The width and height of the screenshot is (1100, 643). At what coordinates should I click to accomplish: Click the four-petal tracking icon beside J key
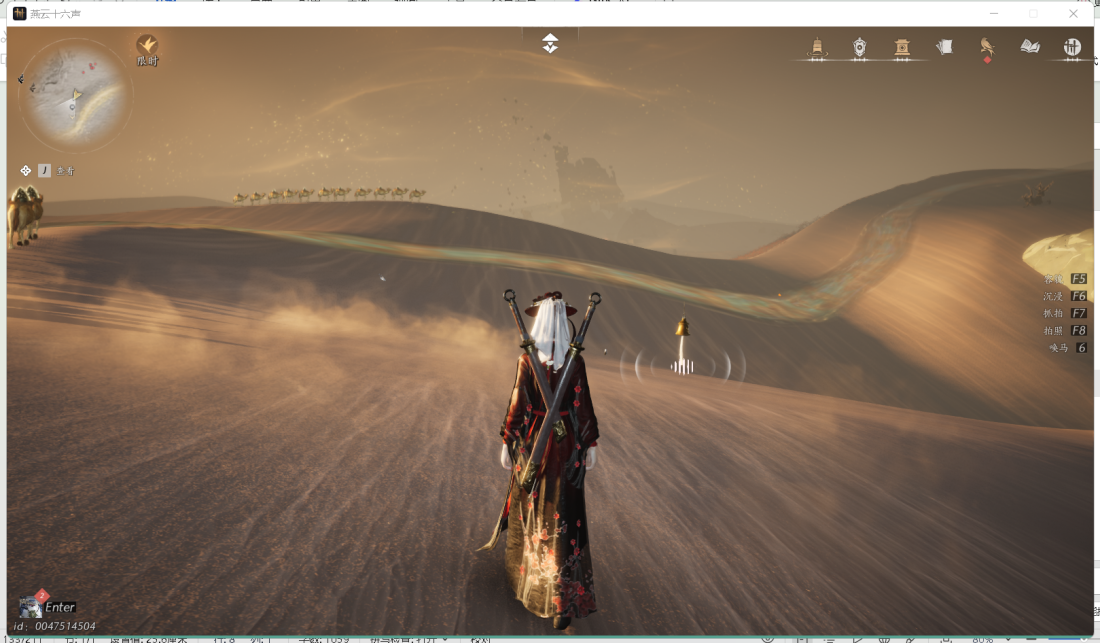pyautogui.click(x=25, y=170)
